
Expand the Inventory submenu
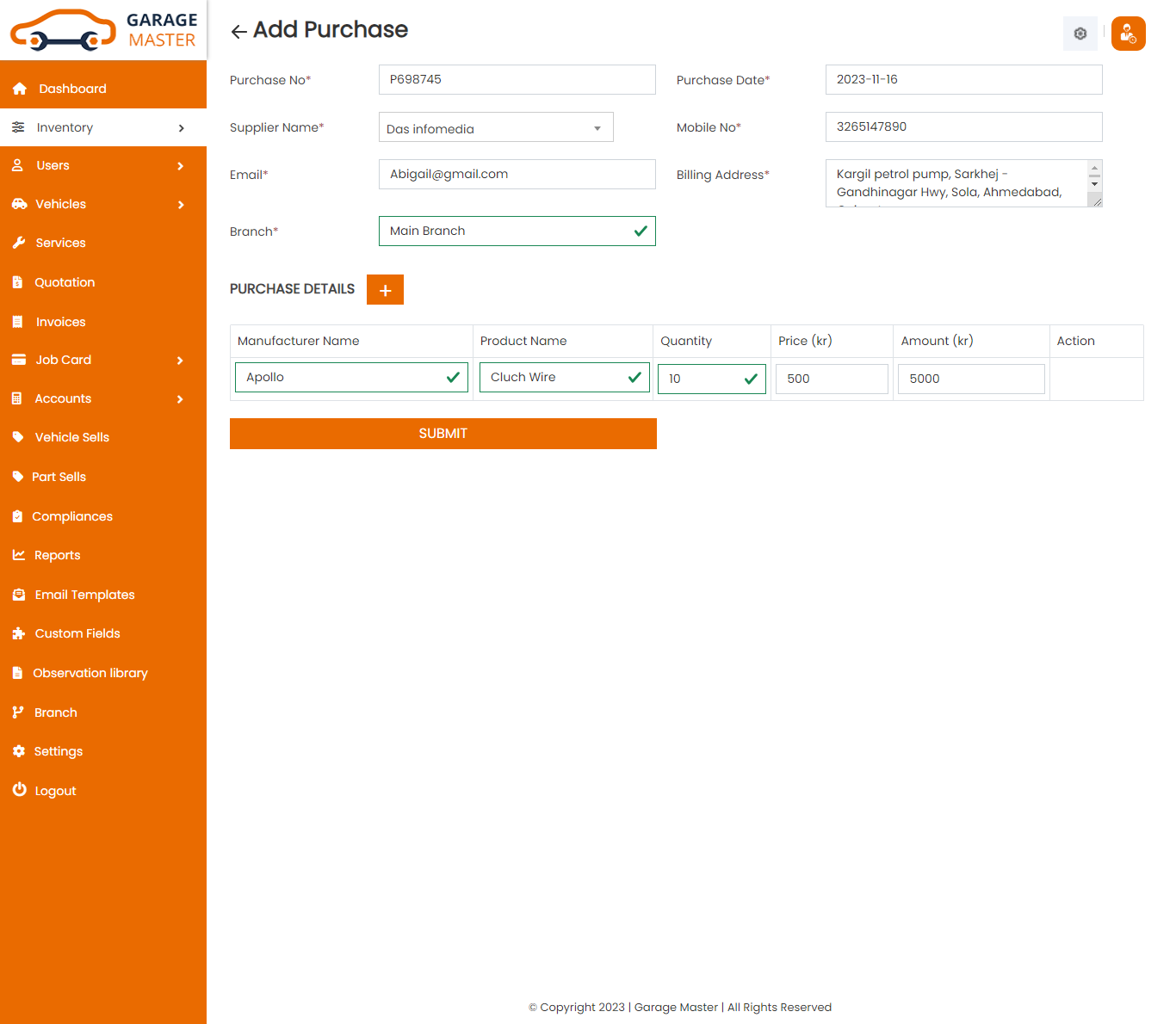pyautogui.click(x=181, y=128)
